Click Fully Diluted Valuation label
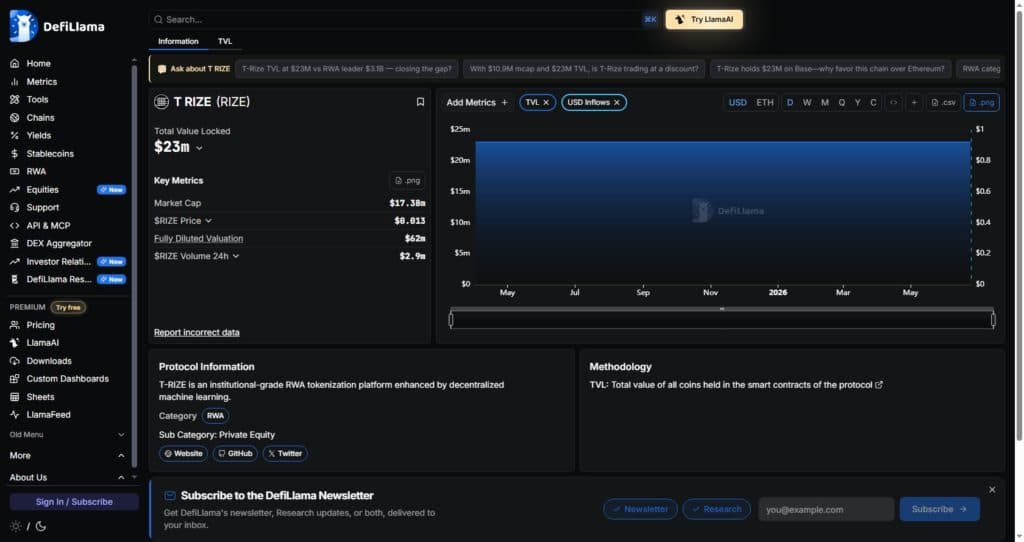 tap(199, 238)
